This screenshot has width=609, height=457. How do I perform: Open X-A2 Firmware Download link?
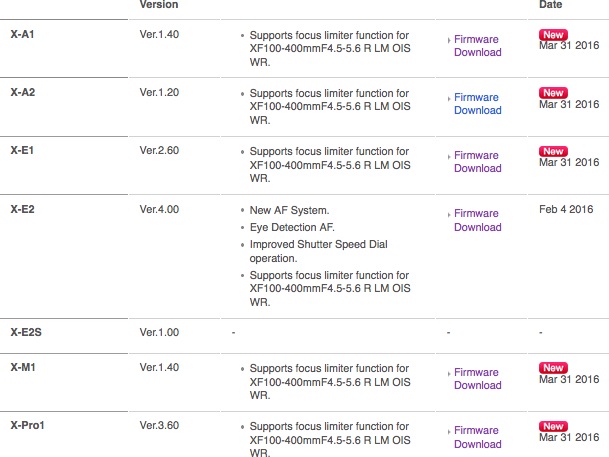coord(478,104)
